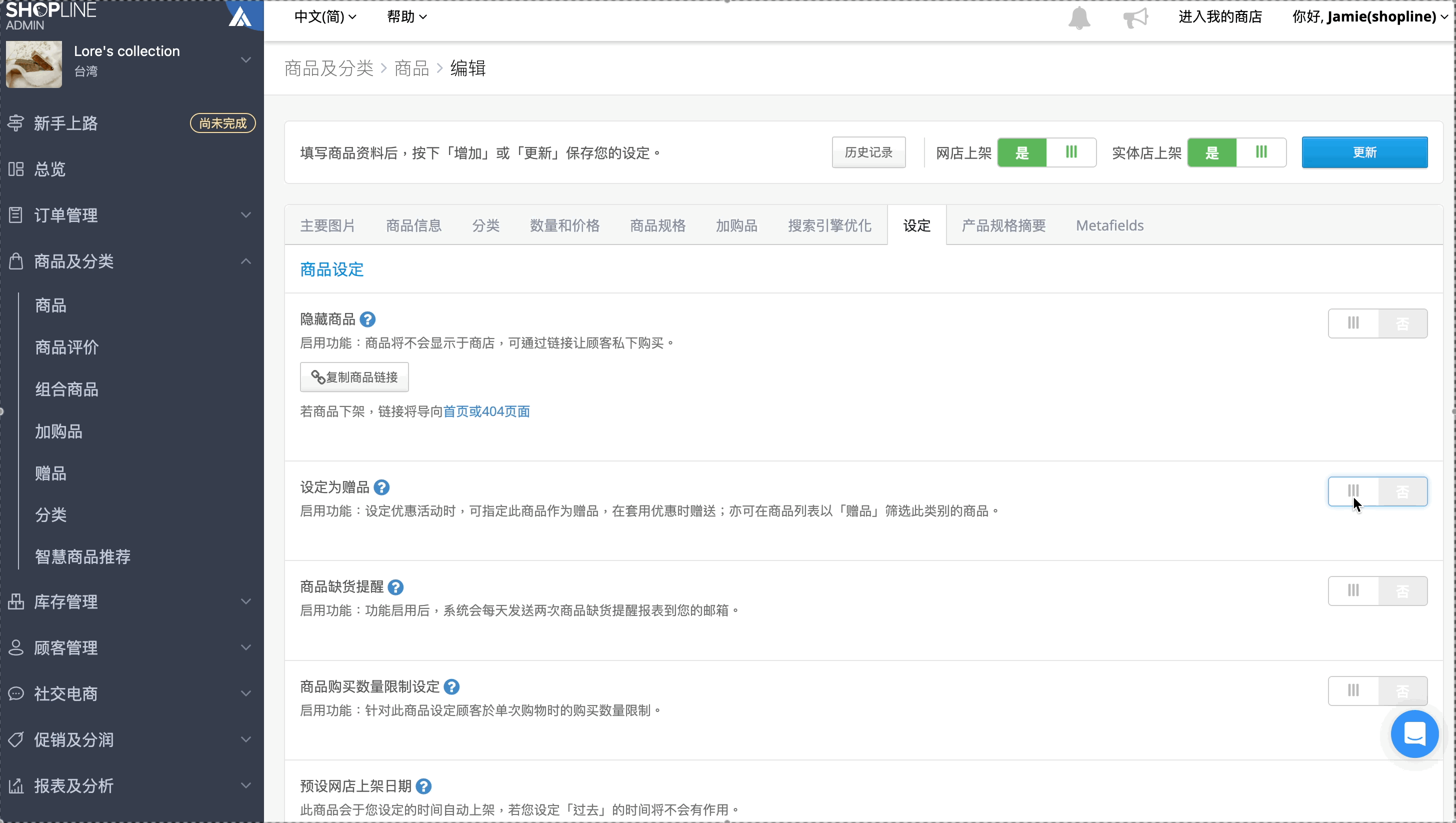Enable the 商品缺货提醒 toggle

pos(1377,590)
